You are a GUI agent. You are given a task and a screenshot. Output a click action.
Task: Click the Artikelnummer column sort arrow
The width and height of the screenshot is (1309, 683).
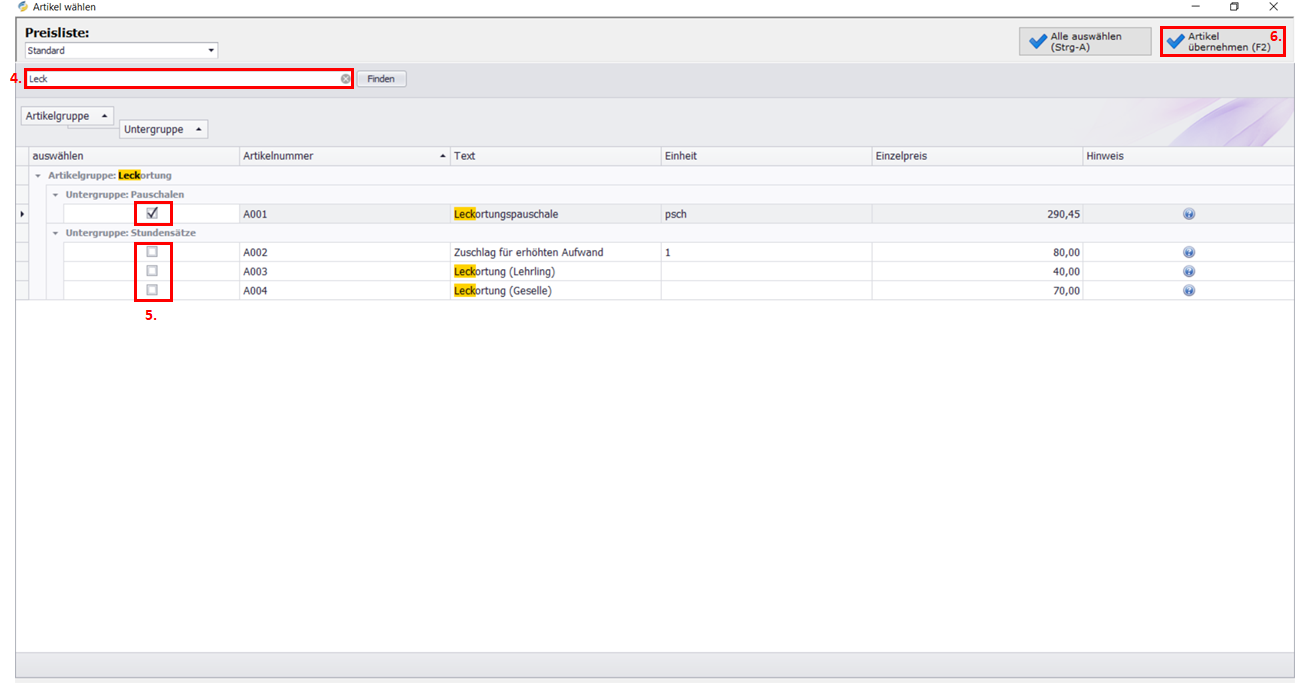pos(443,157)
